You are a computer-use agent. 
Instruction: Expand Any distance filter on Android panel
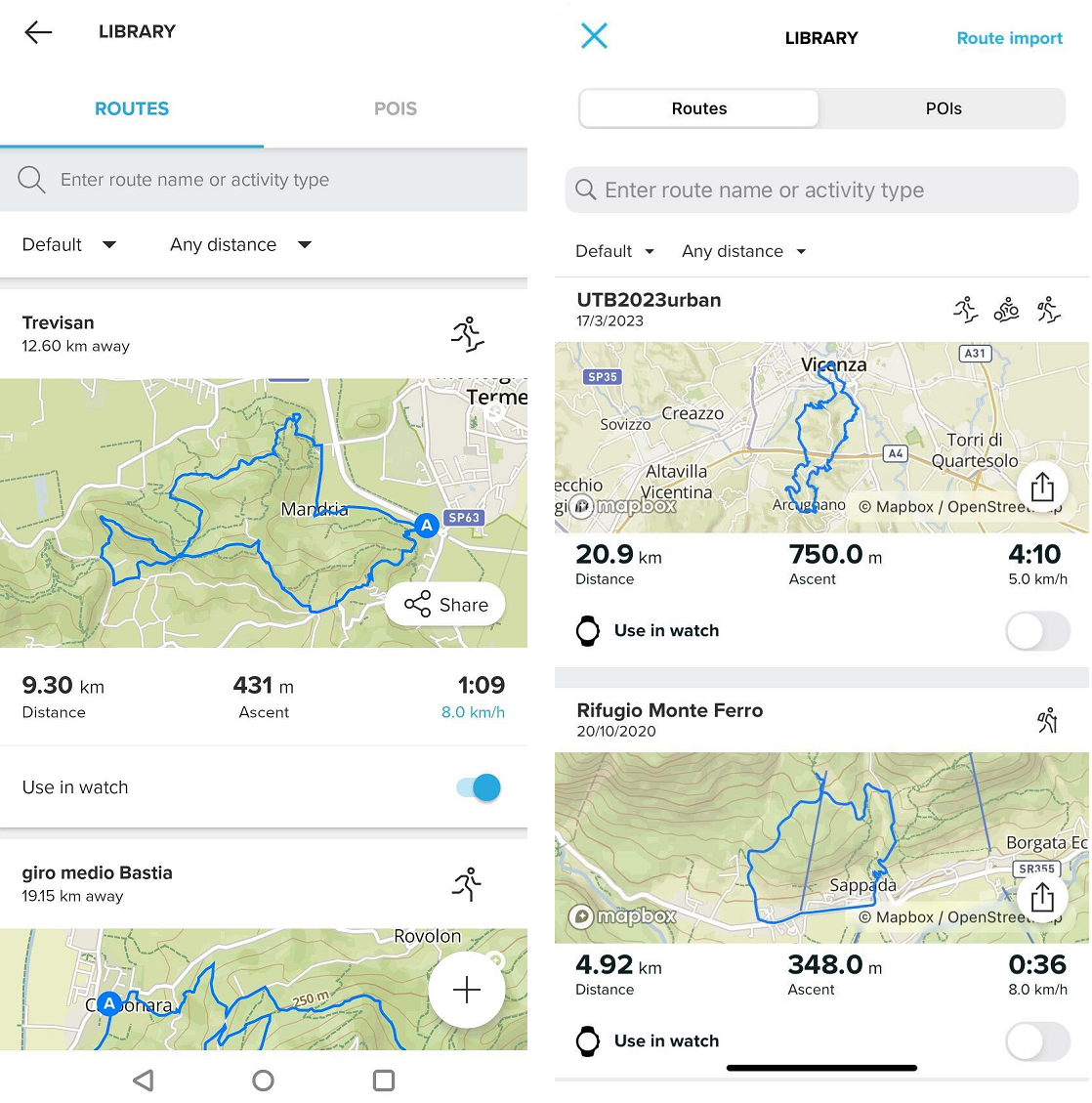pyautogui.click(x=240, y=244)
